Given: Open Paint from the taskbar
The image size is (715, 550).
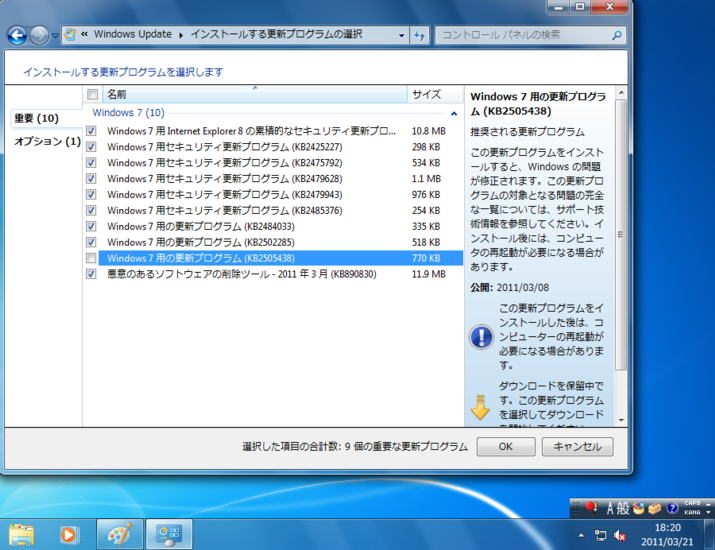Looking at the screenshot, I should [120, 534].
